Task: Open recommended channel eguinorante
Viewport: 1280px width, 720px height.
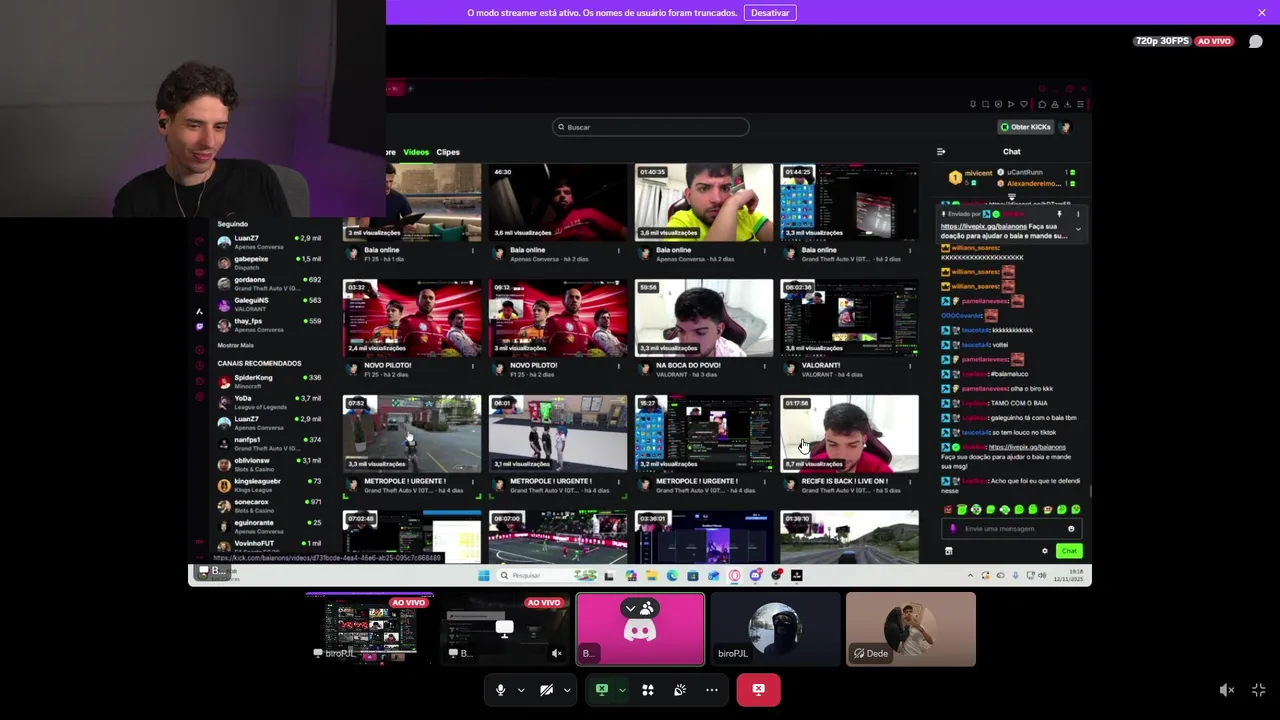Action: [270, 525]
